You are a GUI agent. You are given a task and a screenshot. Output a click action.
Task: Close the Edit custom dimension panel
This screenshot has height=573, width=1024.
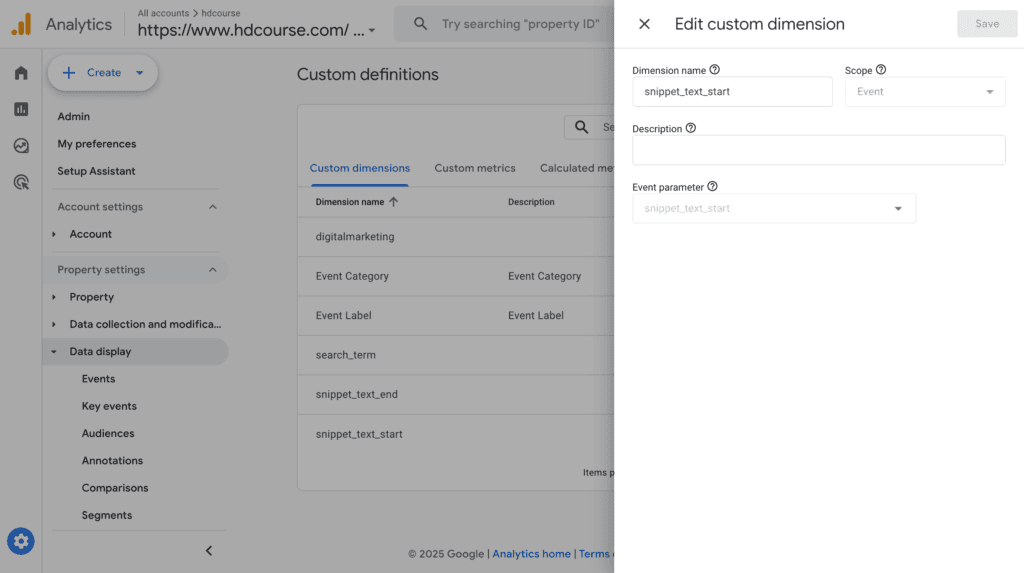point(644,24)
